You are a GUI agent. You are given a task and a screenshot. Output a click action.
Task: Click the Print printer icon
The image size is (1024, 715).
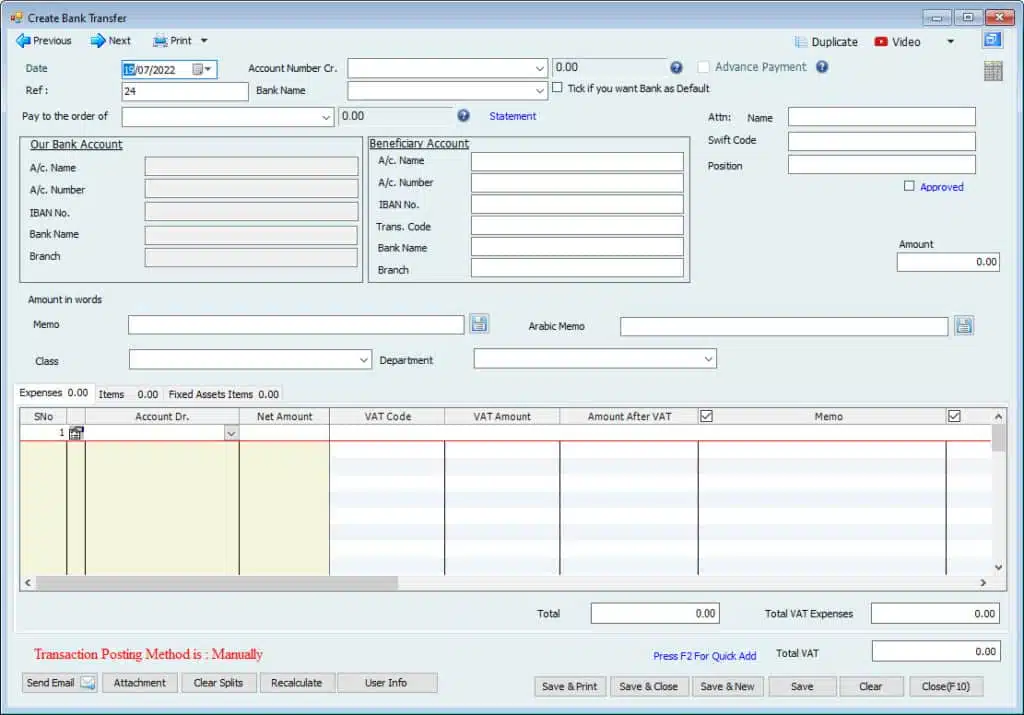tap(160, 41)
